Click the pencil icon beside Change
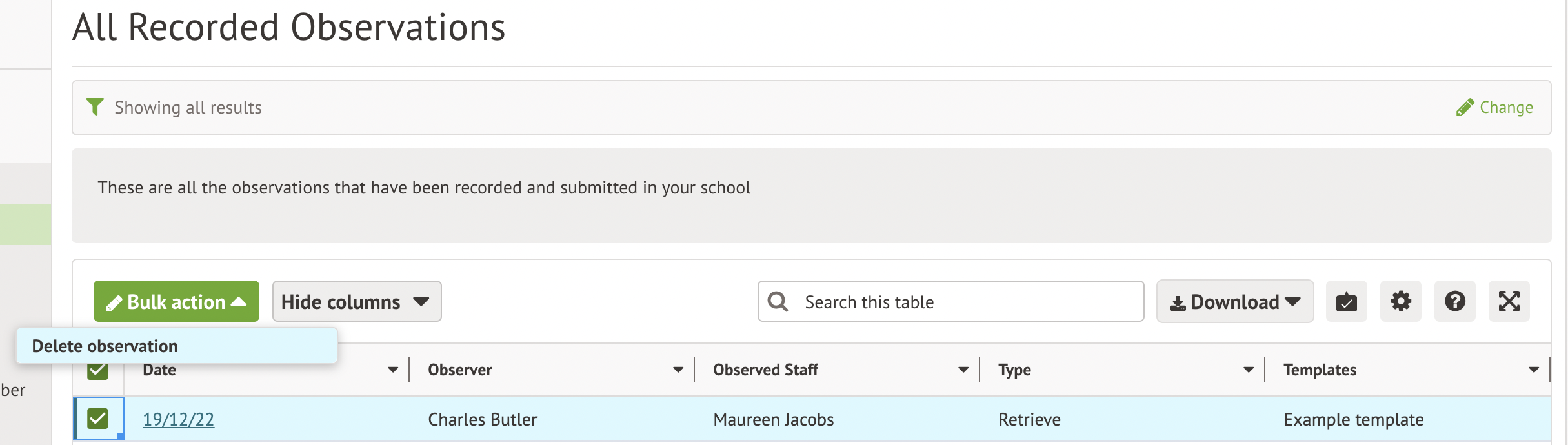The width and height of the screenshot is (1568, 445). pyautogui.click(x=1465, y=108)
